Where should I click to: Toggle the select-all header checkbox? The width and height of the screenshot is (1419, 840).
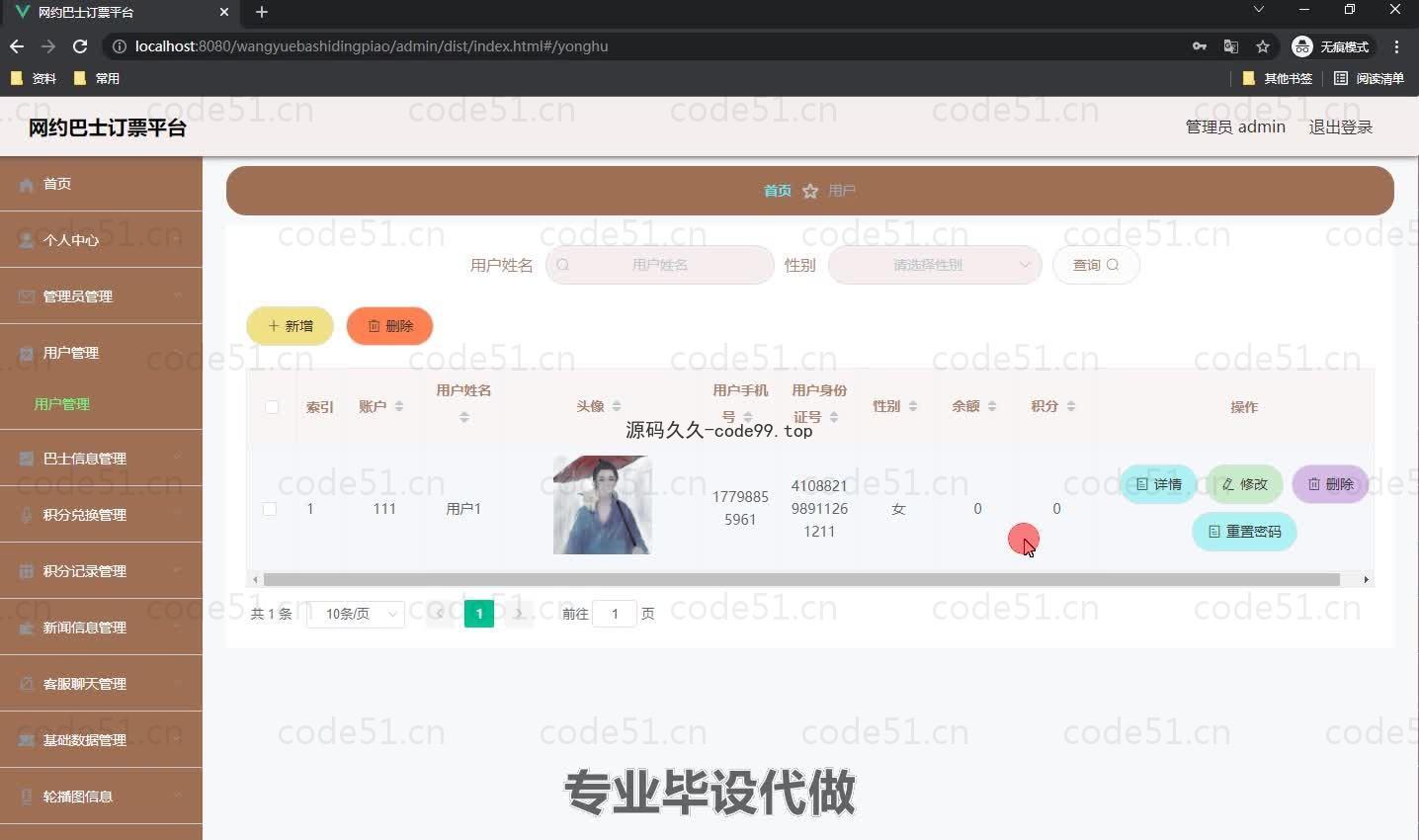[272, 407]
